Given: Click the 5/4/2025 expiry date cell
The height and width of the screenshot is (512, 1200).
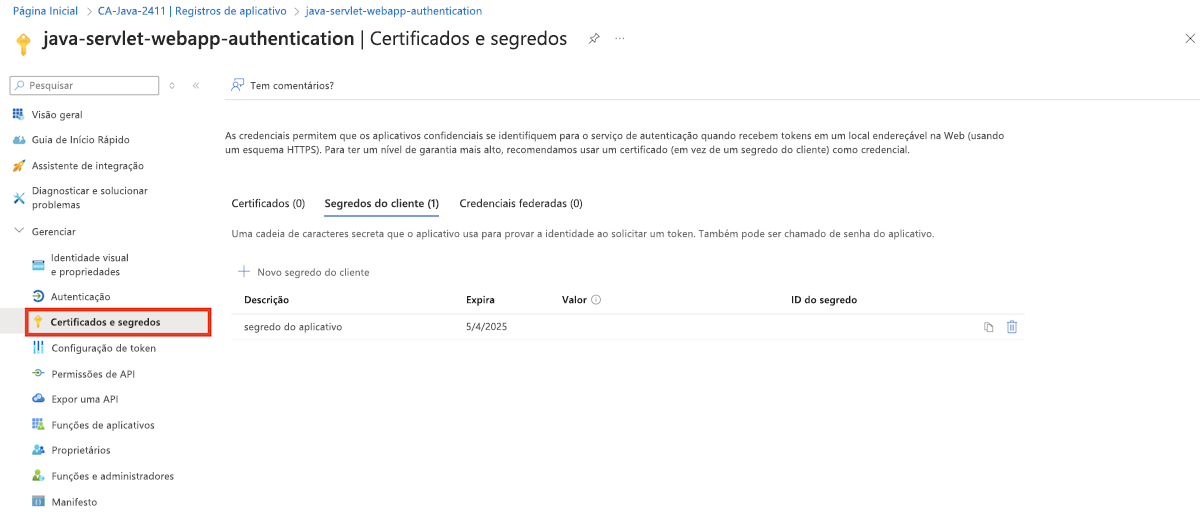Looking at the screenshot, I should 487,327.
